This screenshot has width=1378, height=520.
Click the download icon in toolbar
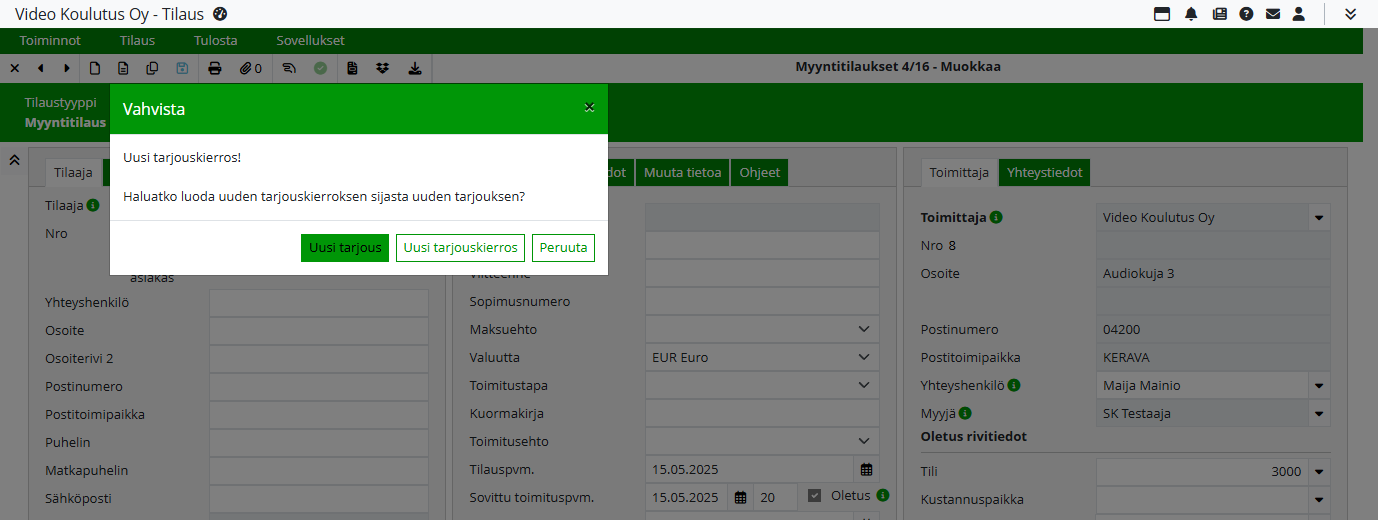[x=415, y=68]
